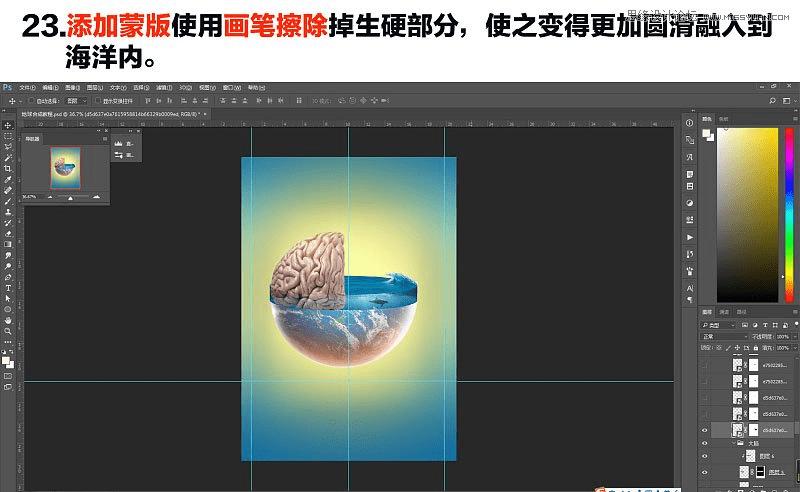Open the 窗口(W) menu

[x=231, y=88]
